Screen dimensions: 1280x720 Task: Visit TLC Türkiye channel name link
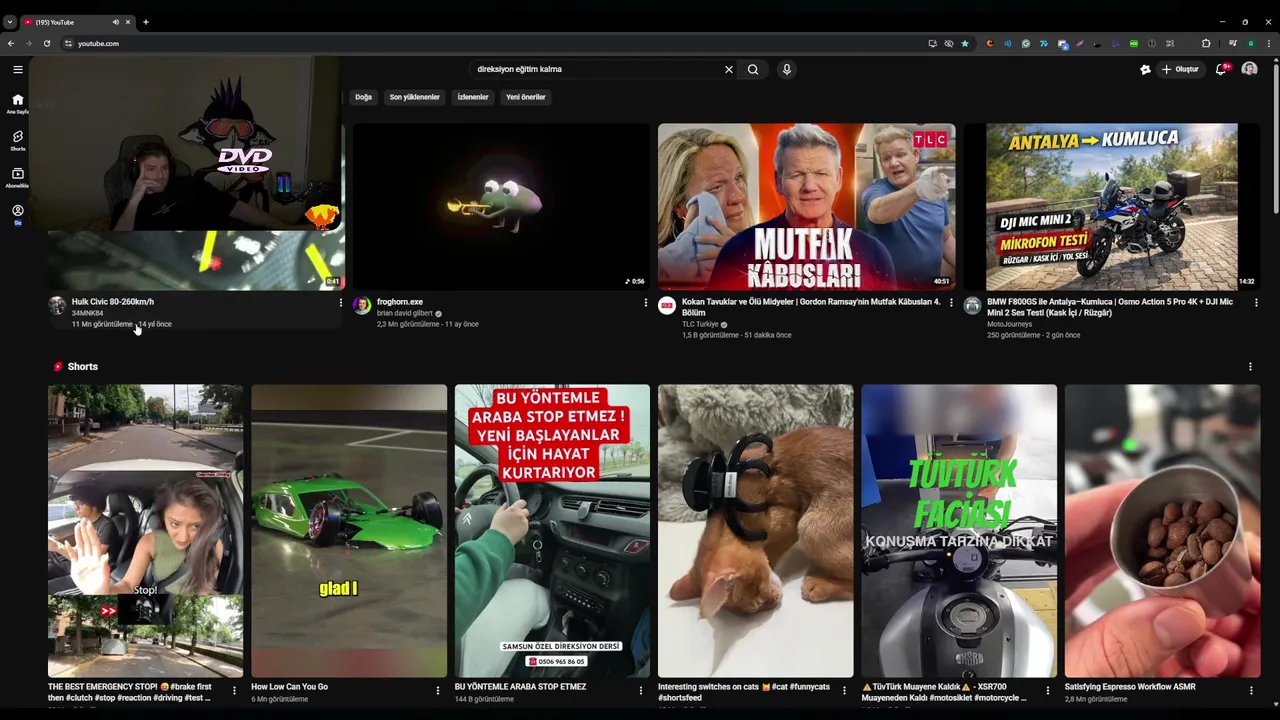(700, 324)
